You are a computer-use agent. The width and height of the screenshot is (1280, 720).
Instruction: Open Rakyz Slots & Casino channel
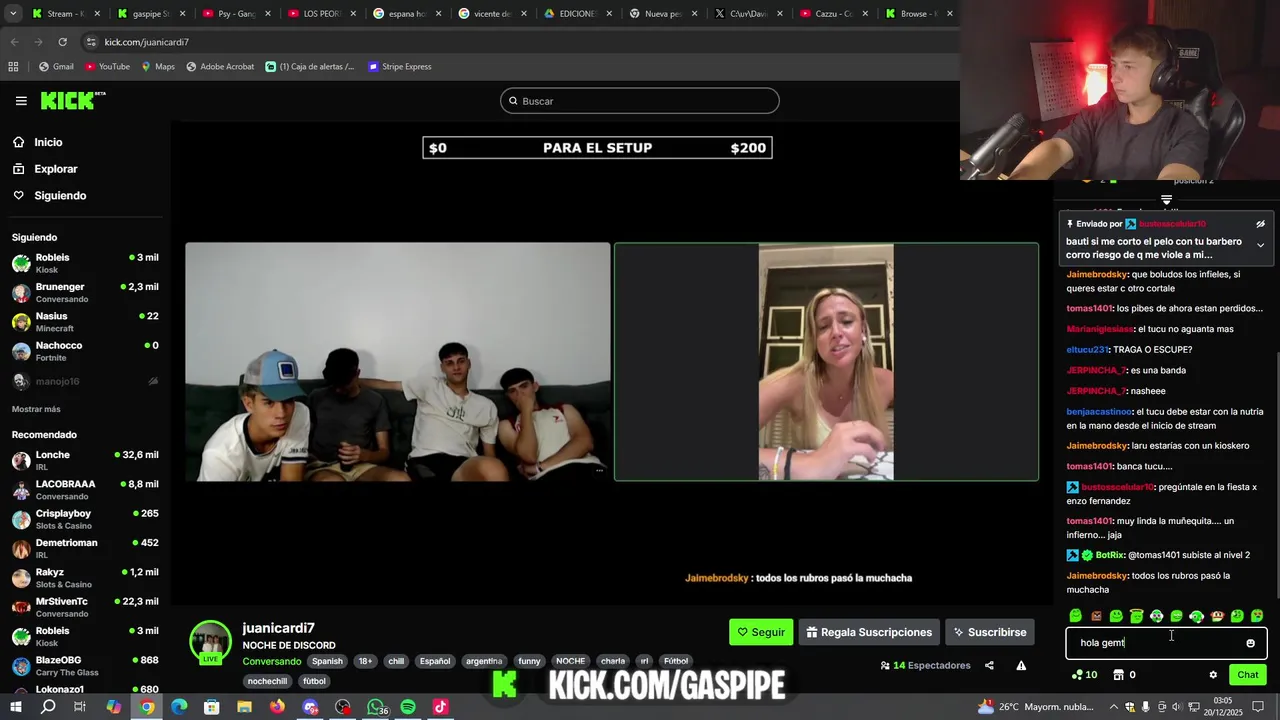click(85, 578)
